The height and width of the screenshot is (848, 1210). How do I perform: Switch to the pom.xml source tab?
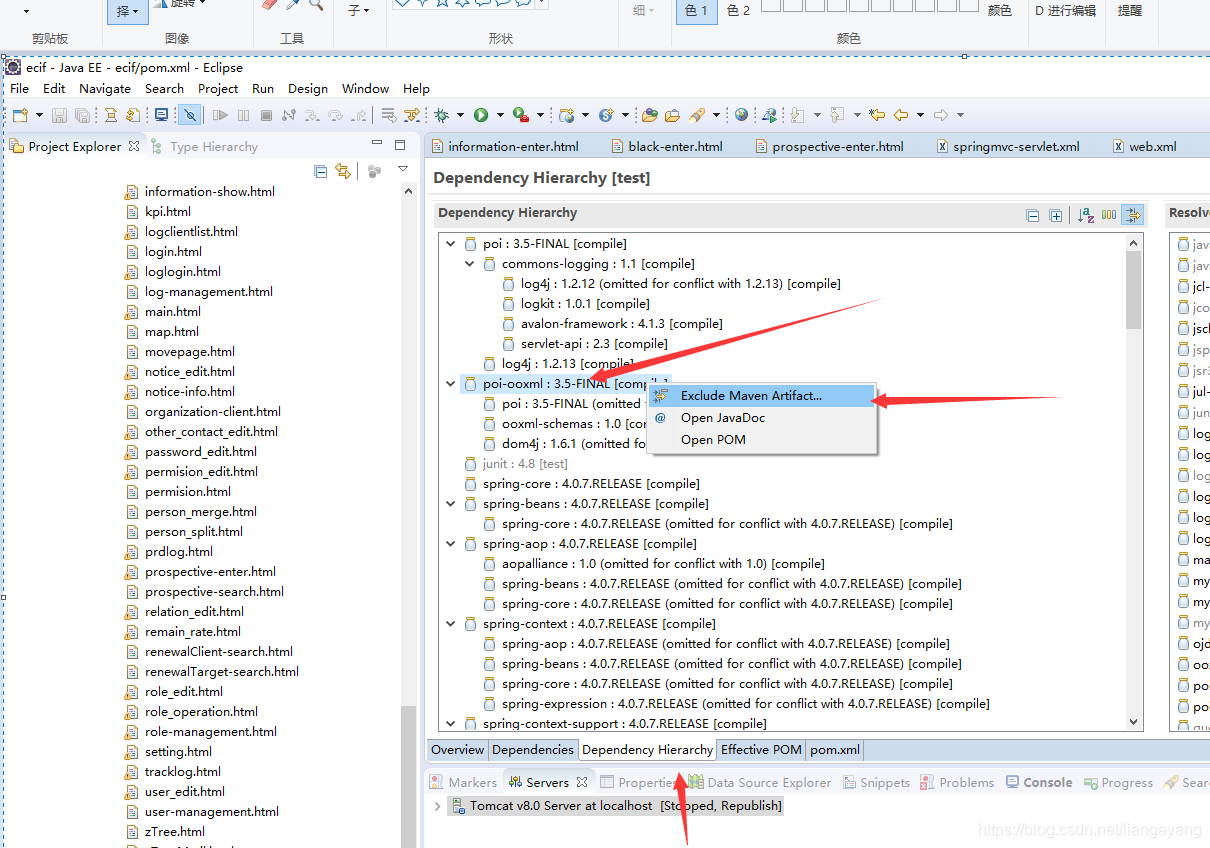coord(834,749)
